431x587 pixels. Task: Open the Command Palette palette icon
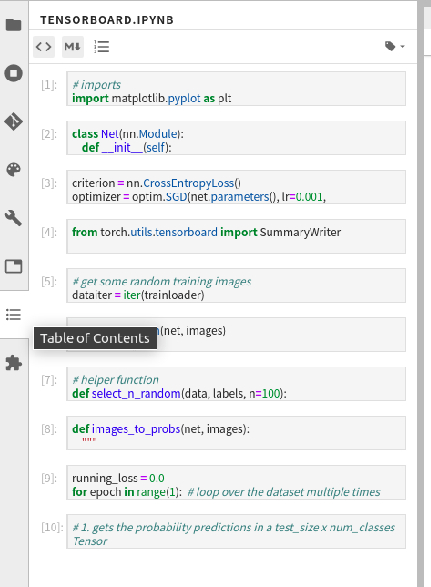click(13, 170)
